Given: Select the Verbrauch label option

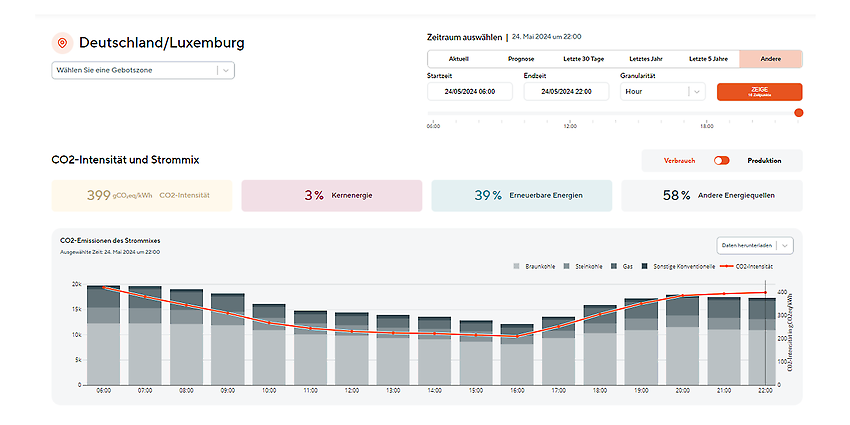Looking at the screenshot, I should 679,160.
